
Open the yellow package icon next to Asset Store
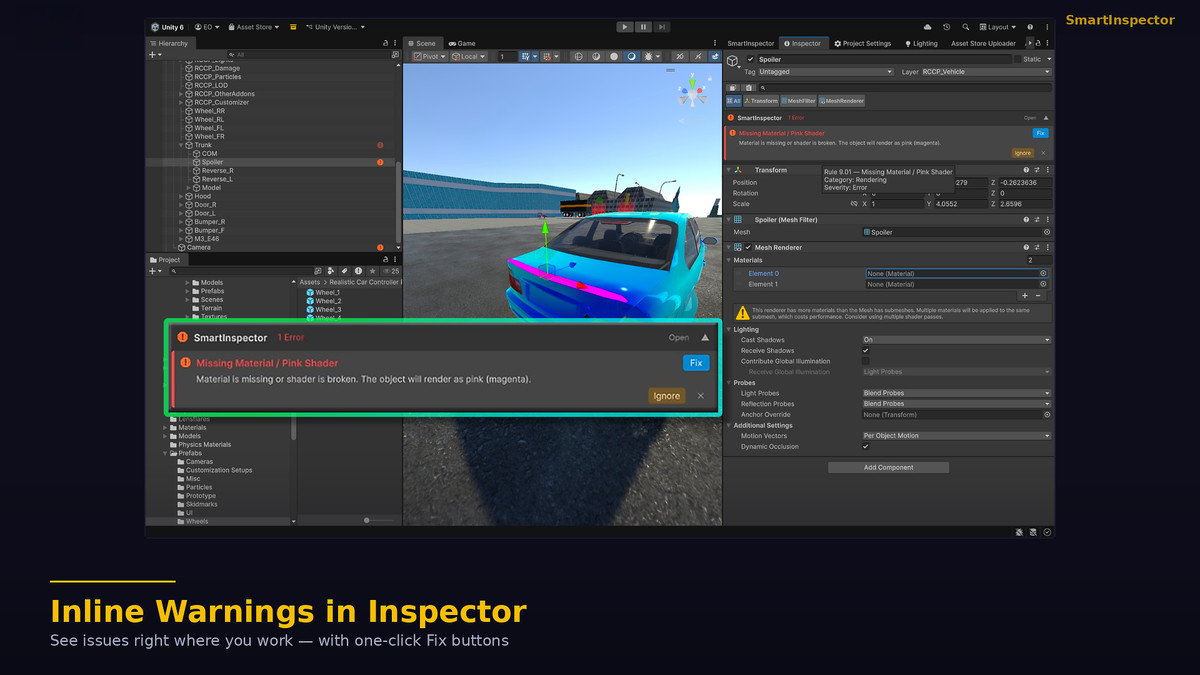tap(293, 27)
